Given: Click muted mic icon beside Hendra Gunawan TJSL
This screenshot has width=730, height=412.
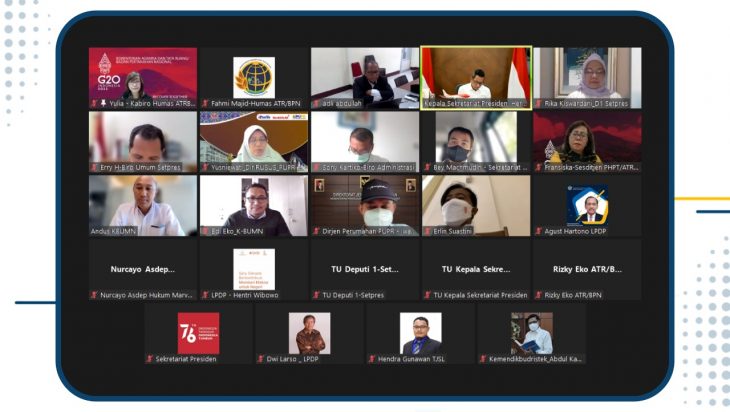Looking at the screenshot, I should [372, 358].
